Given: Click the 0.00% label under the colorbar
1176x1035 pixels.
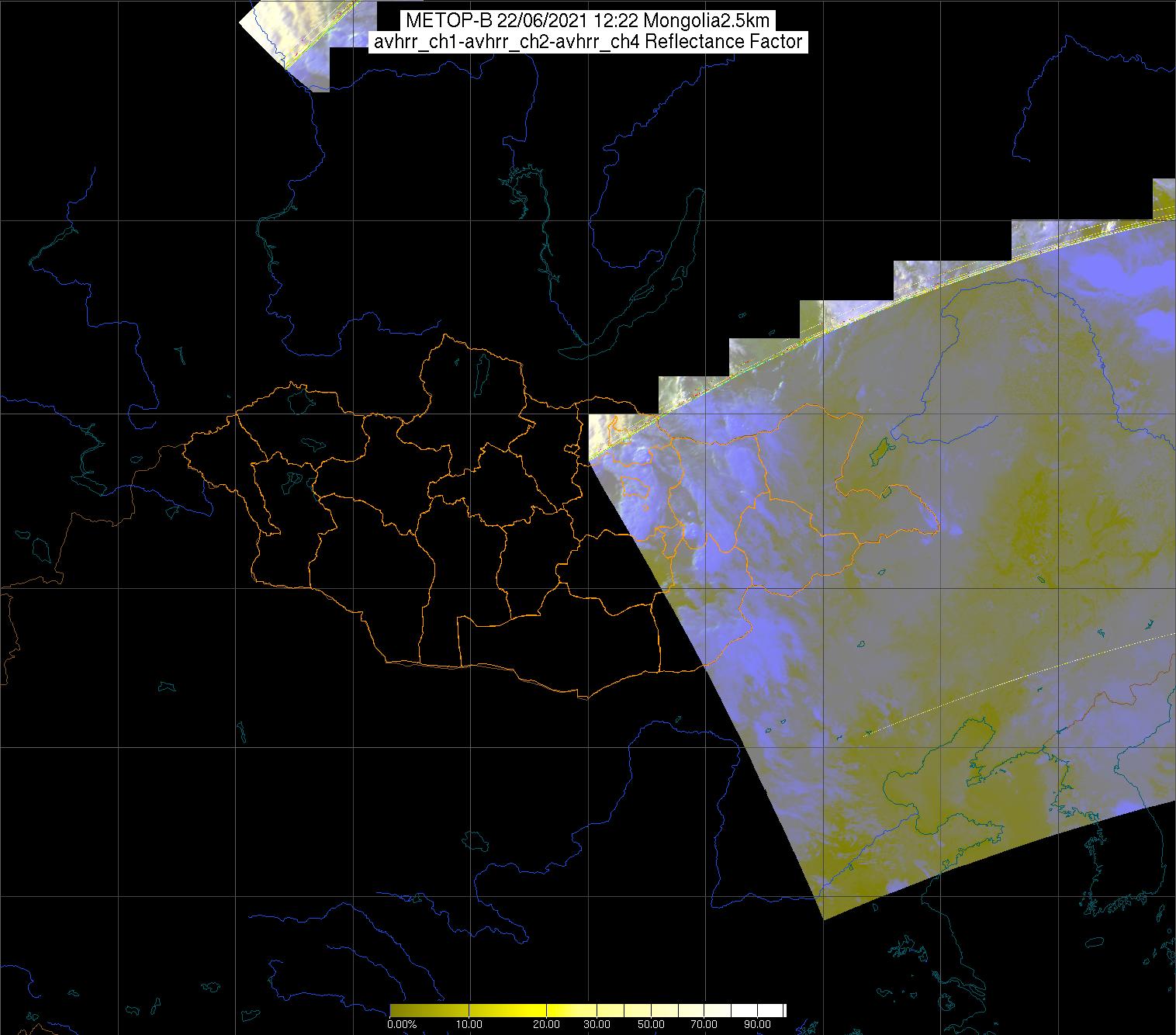Looking at the screenshot, I should [x=402, y=1025].
